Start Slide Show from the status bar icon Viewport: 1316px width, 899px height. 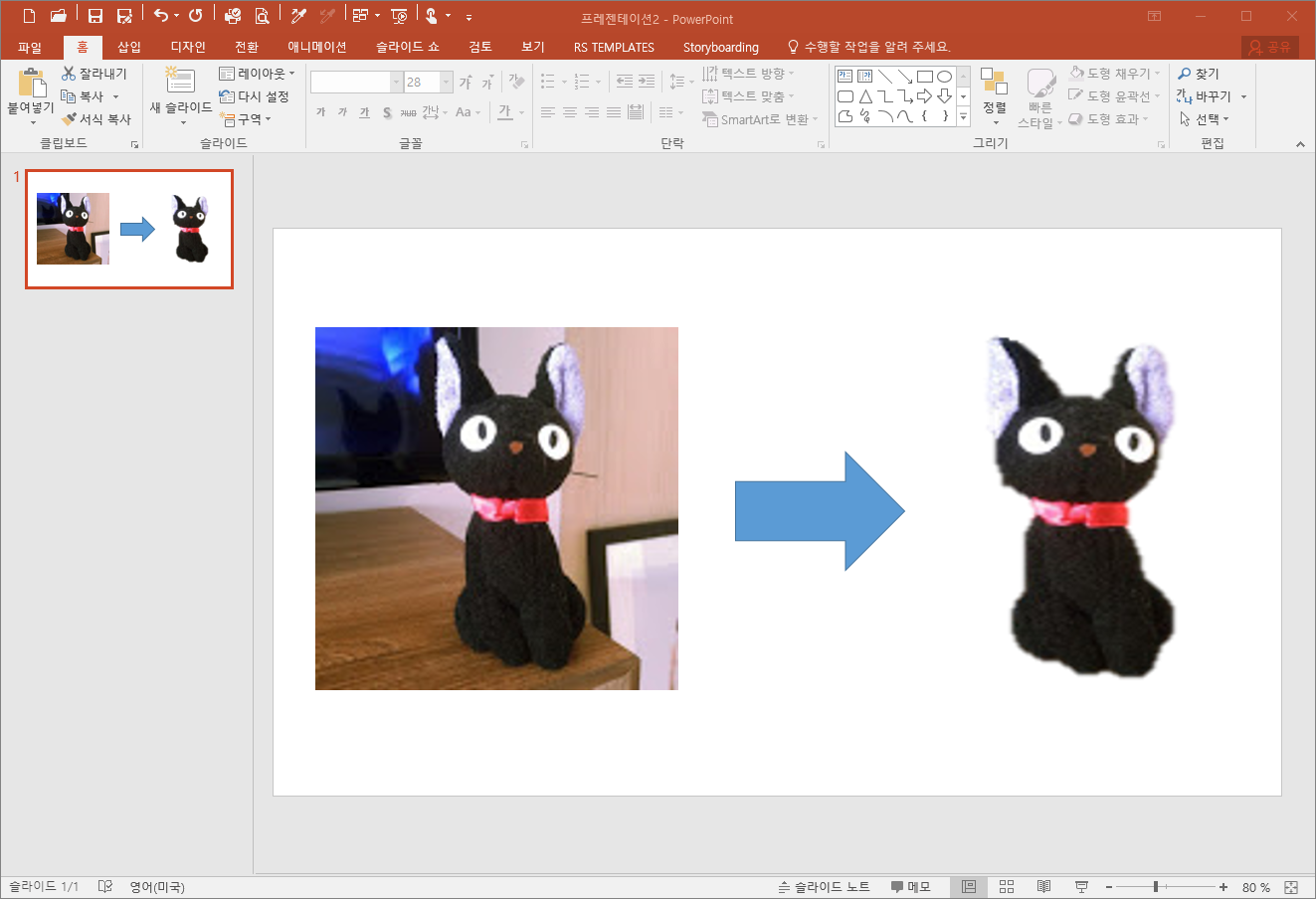(1081, 887)
